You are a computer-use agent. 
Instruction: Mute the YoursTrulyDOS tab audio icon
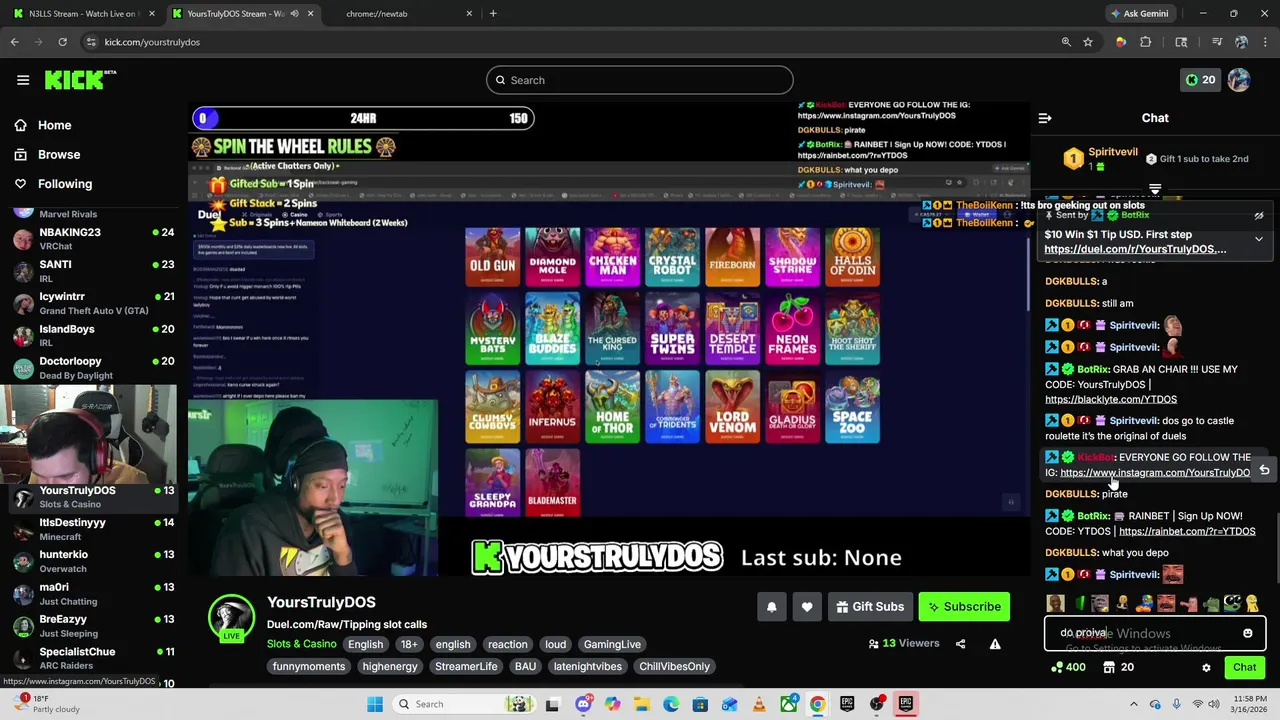pos(294,14)
